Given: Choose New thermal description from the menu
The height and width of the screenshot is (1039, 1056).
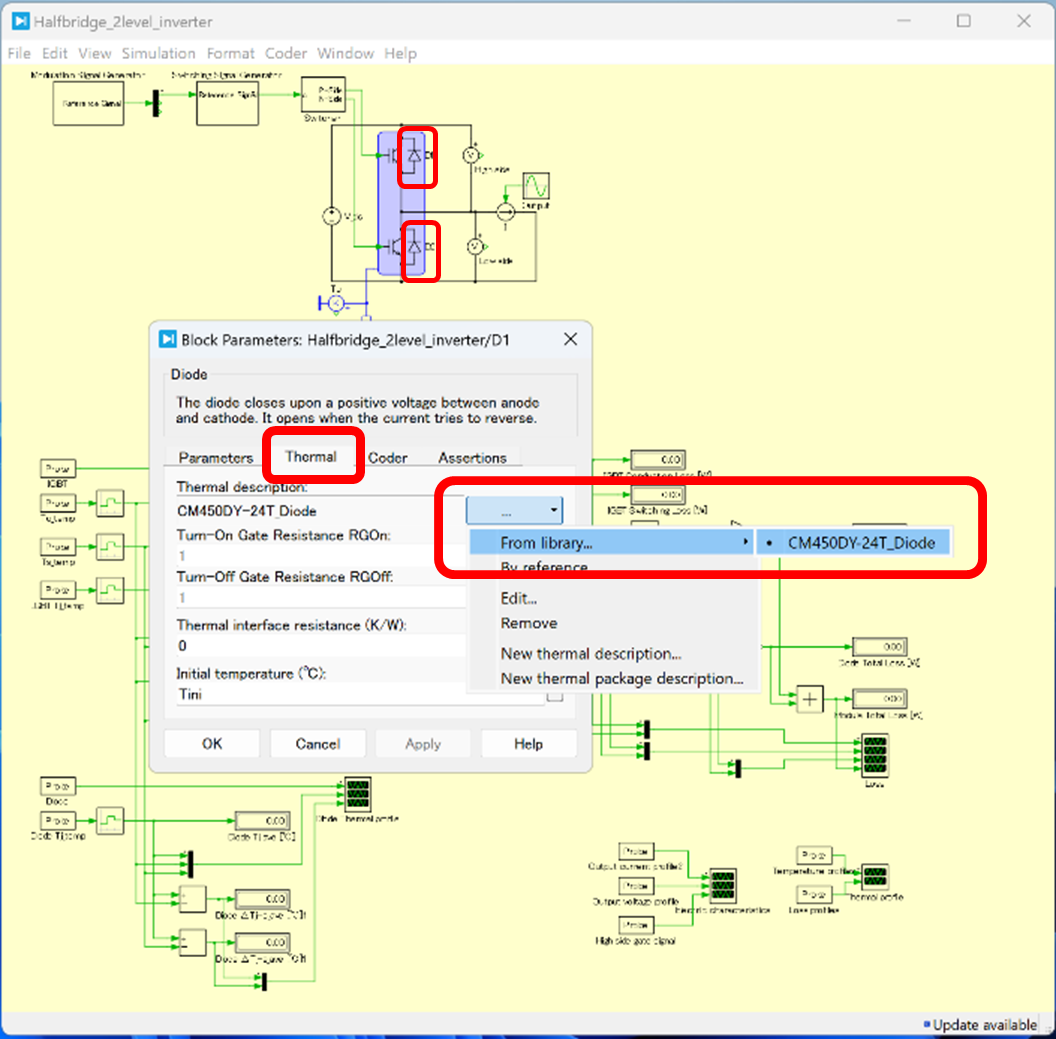Looking at the screenshot, I should (x=591, y=654).
